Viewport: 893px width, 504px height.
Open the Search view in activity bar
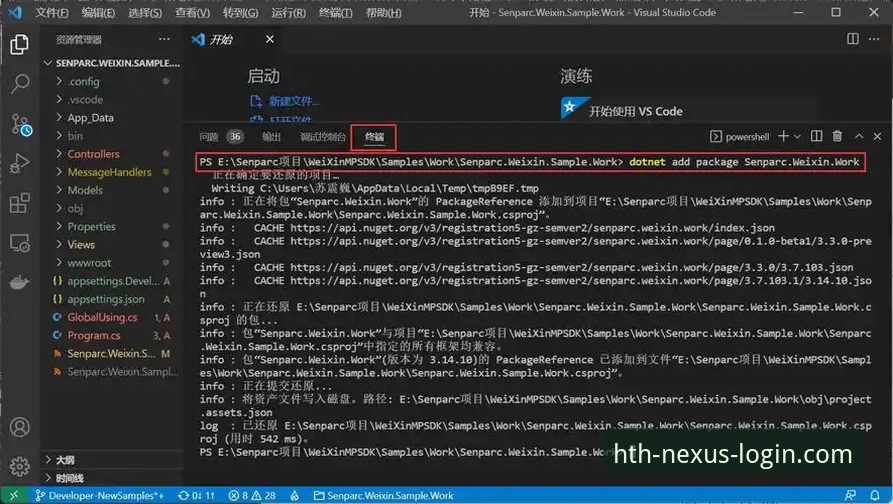(19, 84)
